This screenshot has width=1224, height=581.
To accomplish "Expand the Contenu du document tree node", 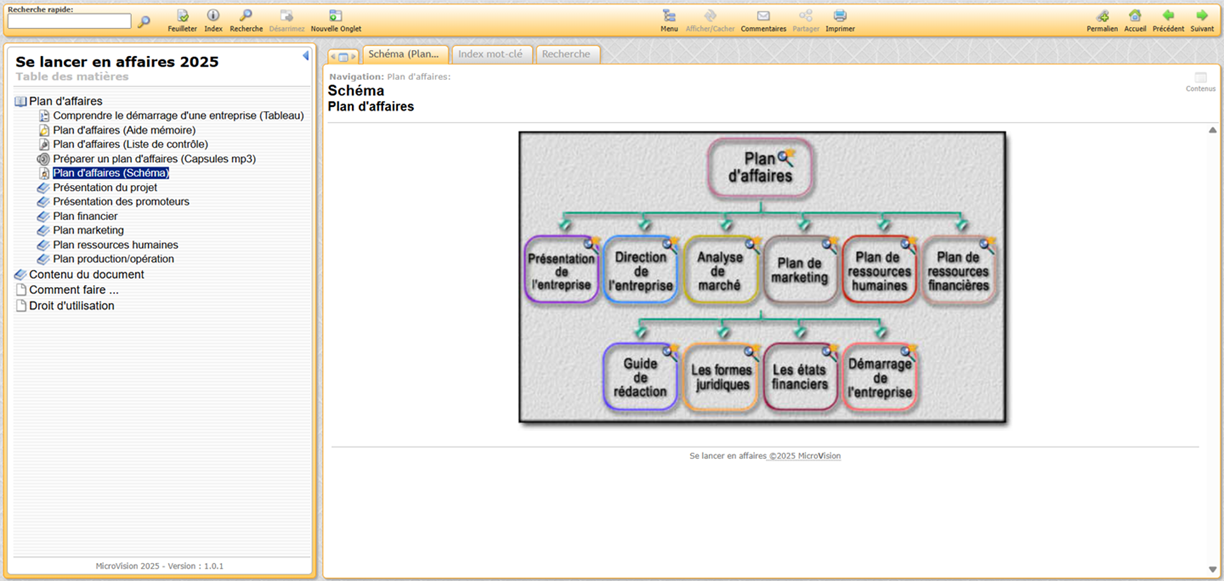I will click(86, 274).
